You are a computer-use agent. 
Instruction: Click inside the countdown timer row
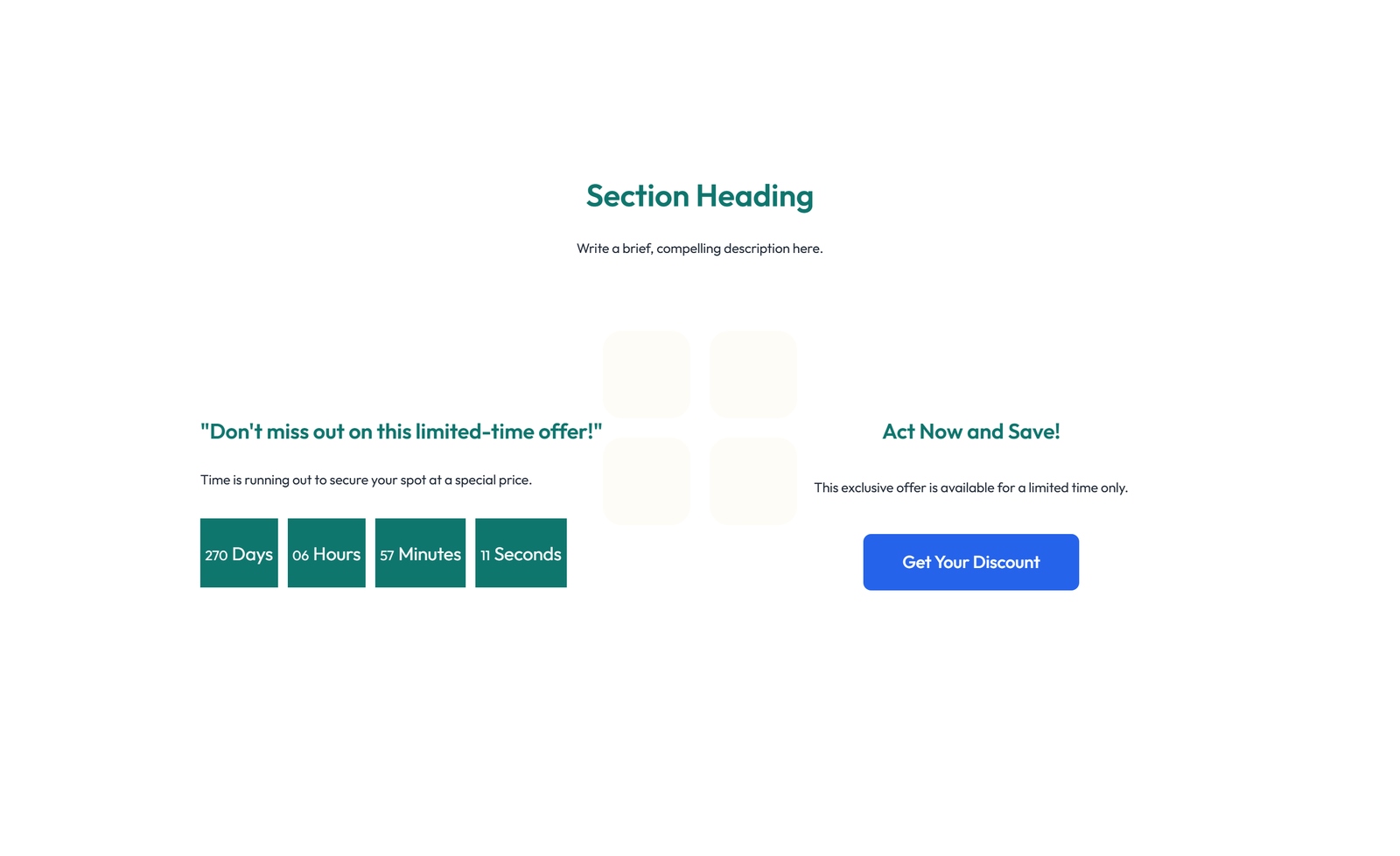383,553
